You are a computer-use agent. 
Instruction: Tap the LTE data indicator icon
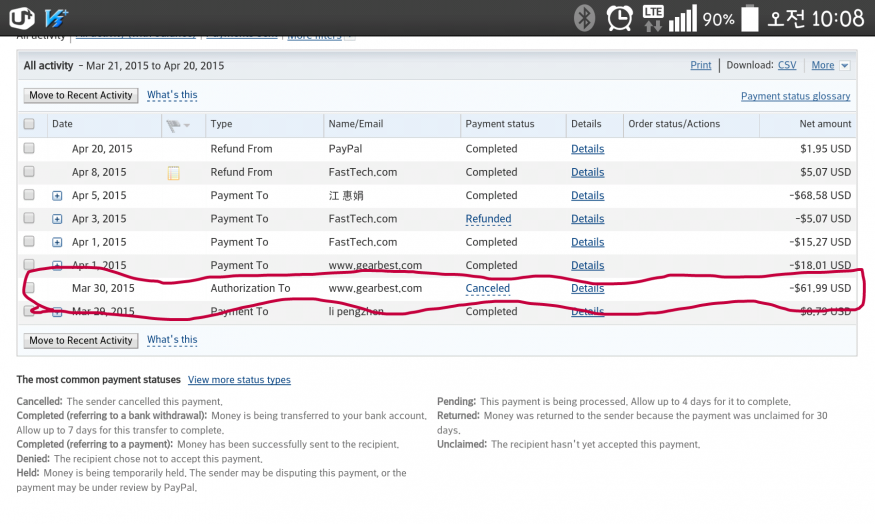click(x=652, y=18)
